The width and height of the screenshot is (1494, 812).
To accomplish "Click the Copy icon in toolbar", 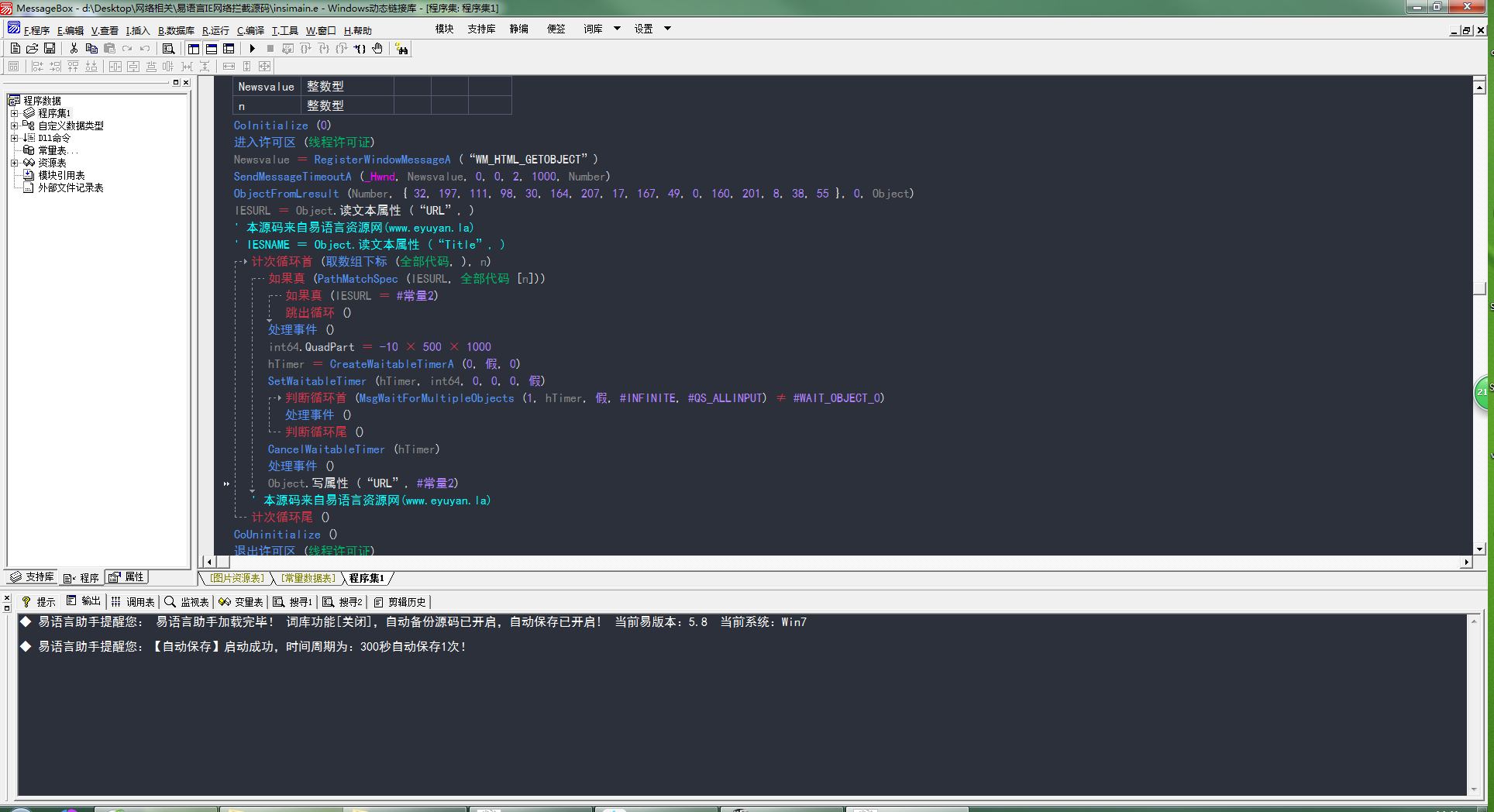I will pyautogui.click(x=91, y=49).
